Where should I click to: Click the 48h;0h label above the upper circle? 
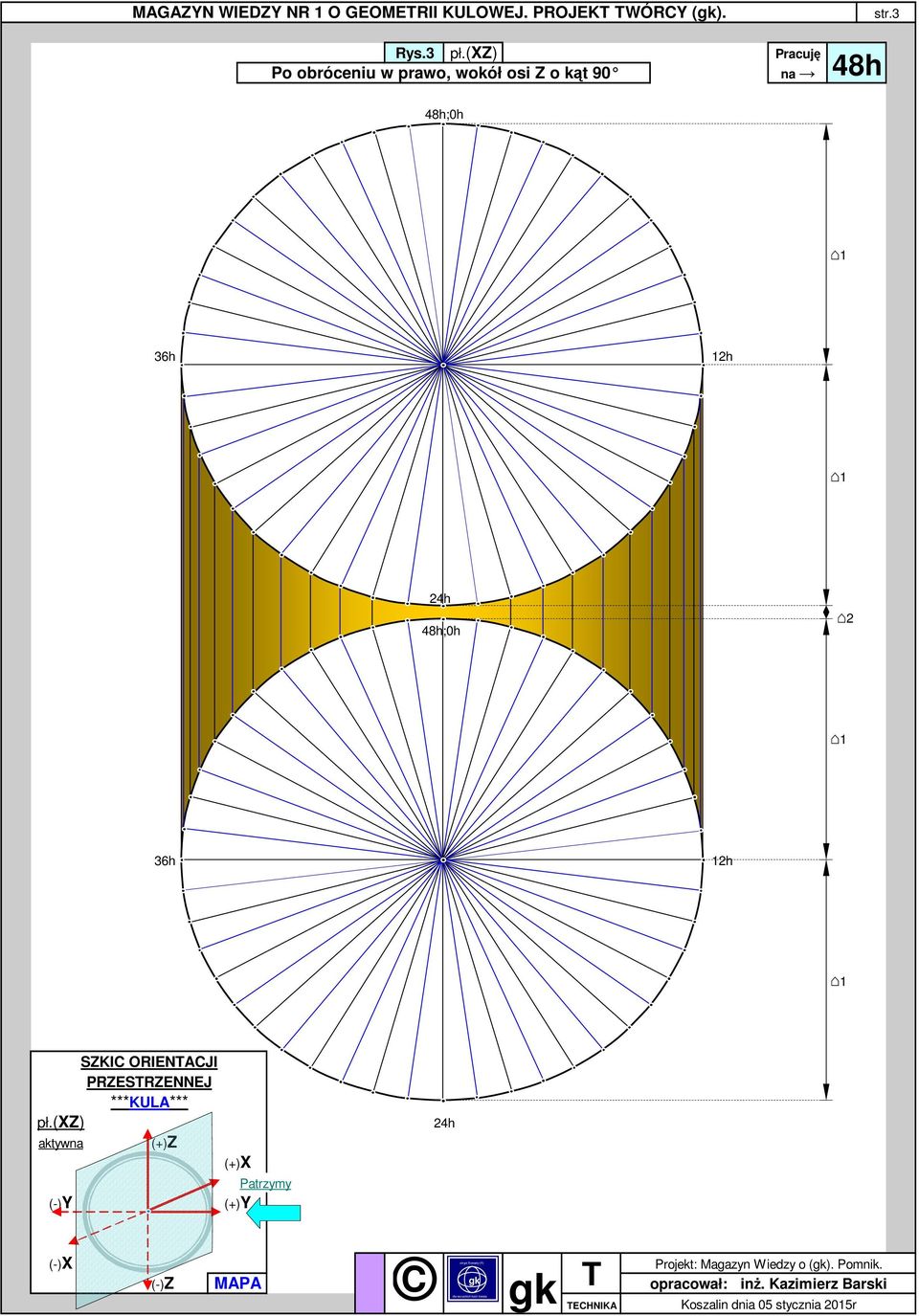point(443,114)
